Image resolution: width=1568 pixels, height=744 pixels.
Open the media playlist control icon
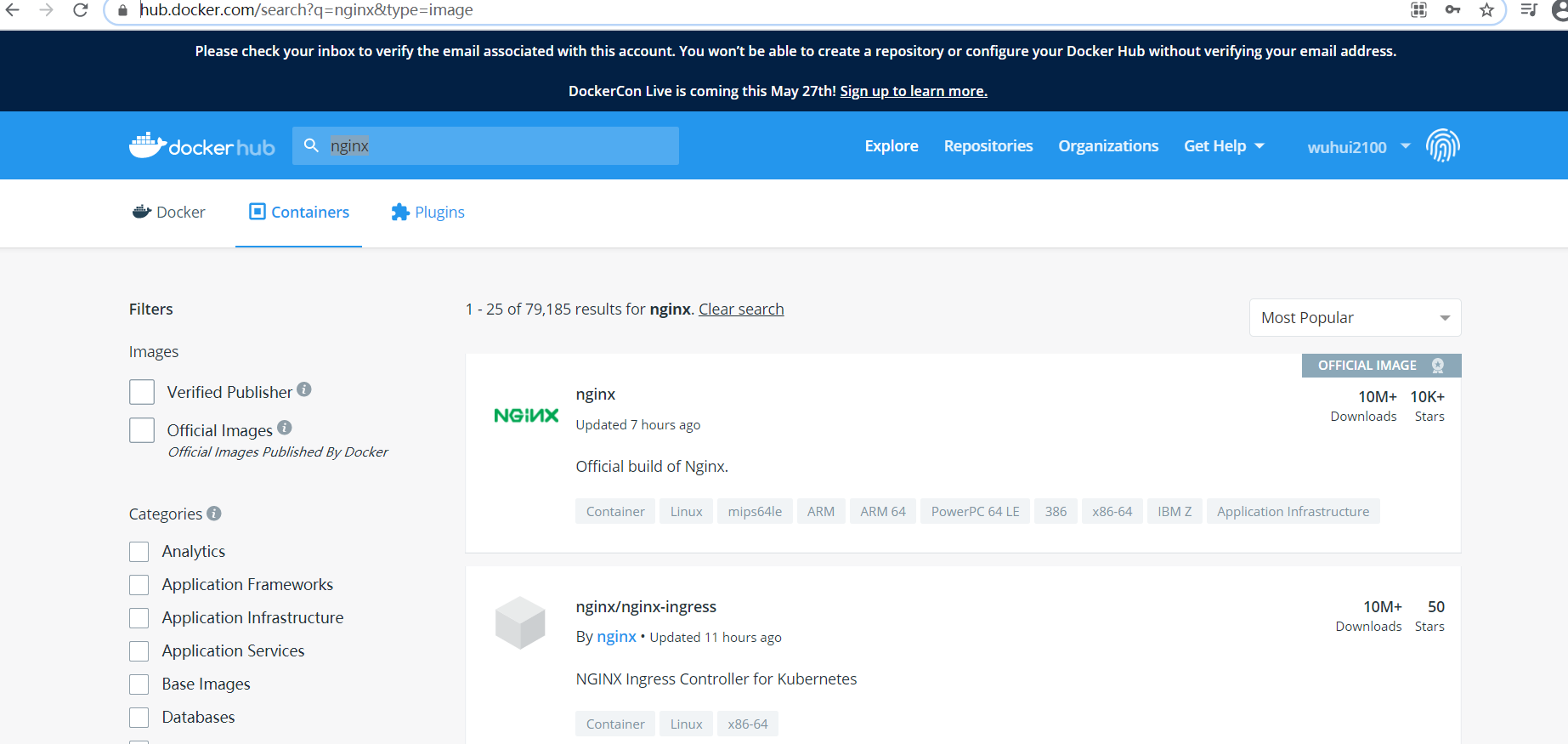coord(1529,10)
